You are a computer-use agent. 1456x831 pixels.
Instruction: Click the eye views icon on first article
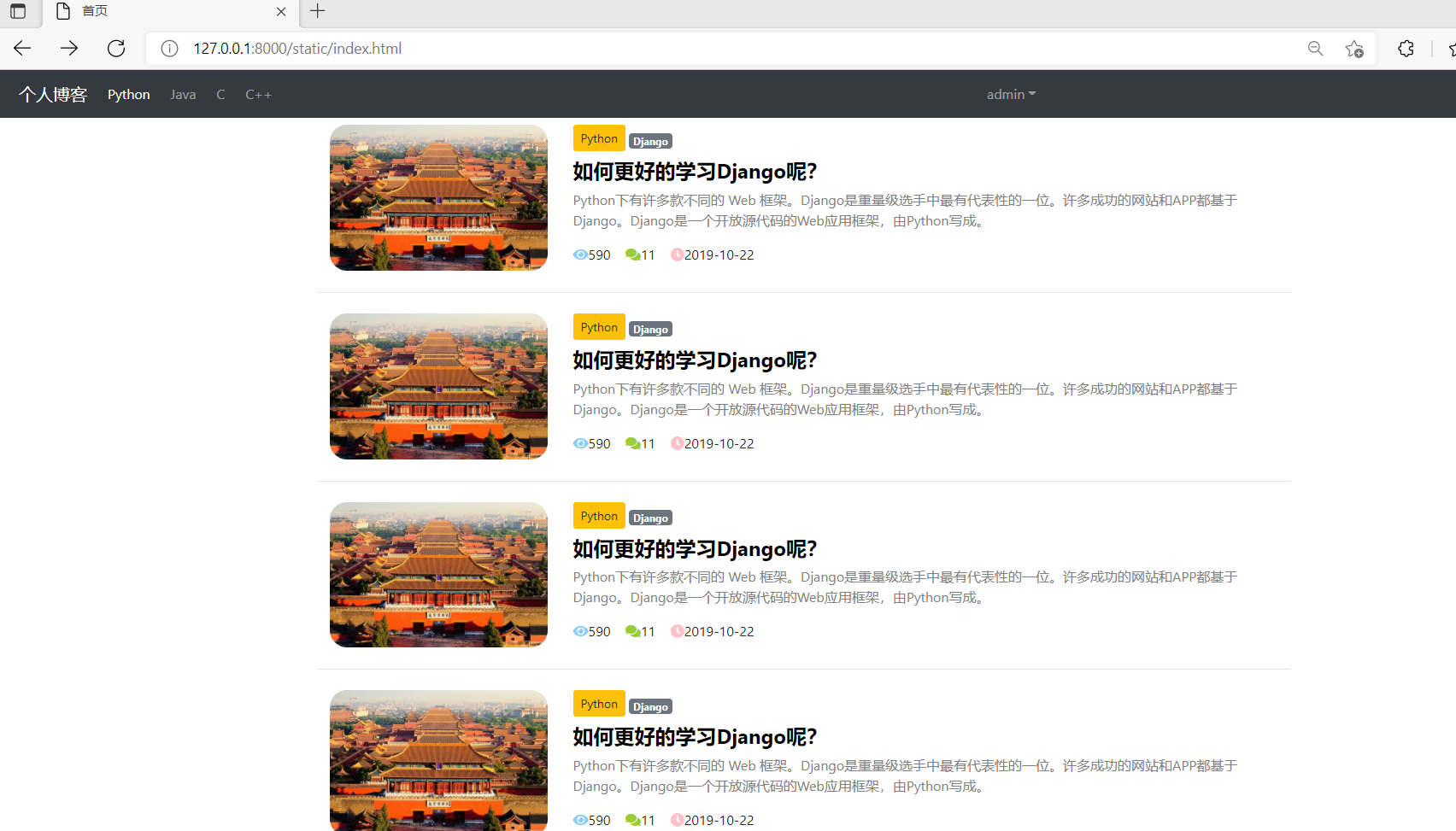coord(580,255)
